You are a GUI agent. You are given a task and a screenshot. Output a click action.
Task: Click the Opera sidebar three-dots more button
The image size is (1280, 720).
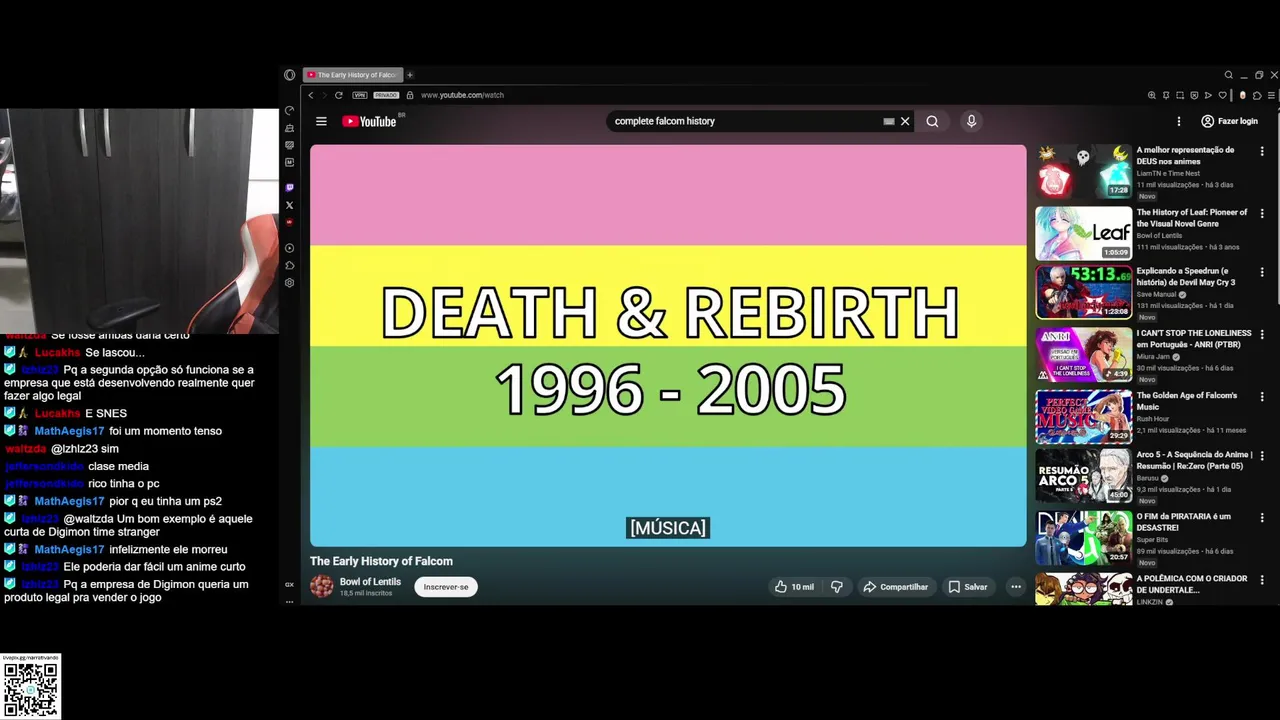point(290,601)
